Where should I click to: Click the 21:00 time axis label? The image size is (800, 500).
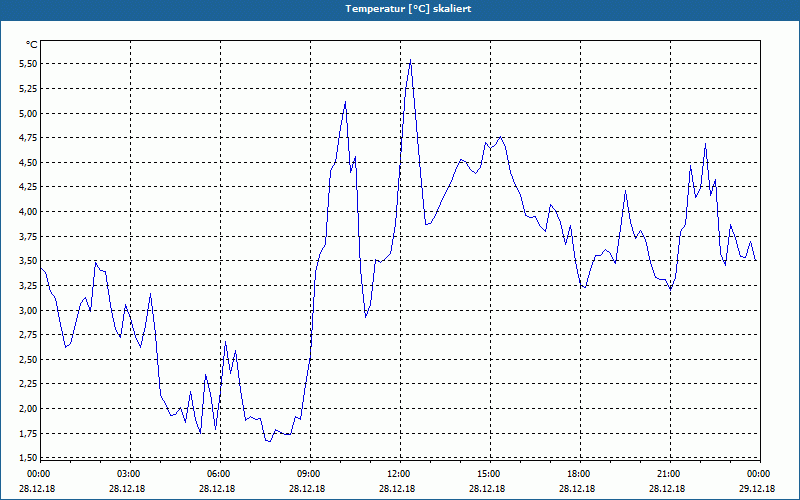pos(668,474)
